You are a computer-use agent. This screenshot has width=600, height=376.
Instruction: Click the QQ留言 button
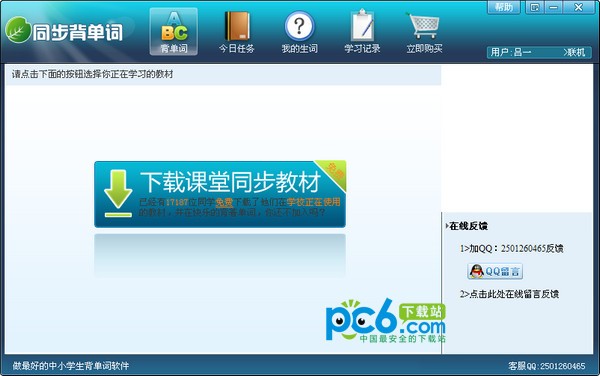[x=495, y=271]
